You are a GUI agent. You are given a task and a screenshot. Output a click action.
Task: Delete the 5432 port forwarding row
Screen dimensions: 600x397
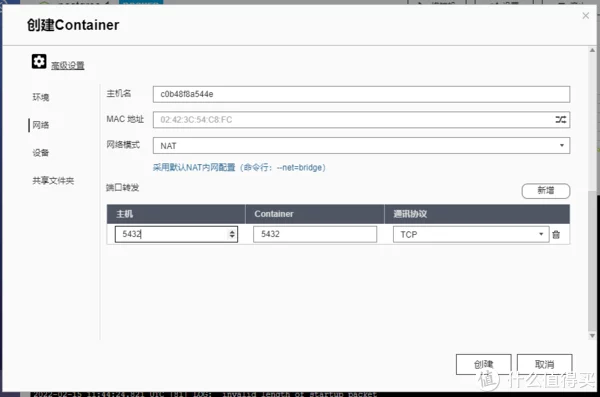[x=556, y=234]
